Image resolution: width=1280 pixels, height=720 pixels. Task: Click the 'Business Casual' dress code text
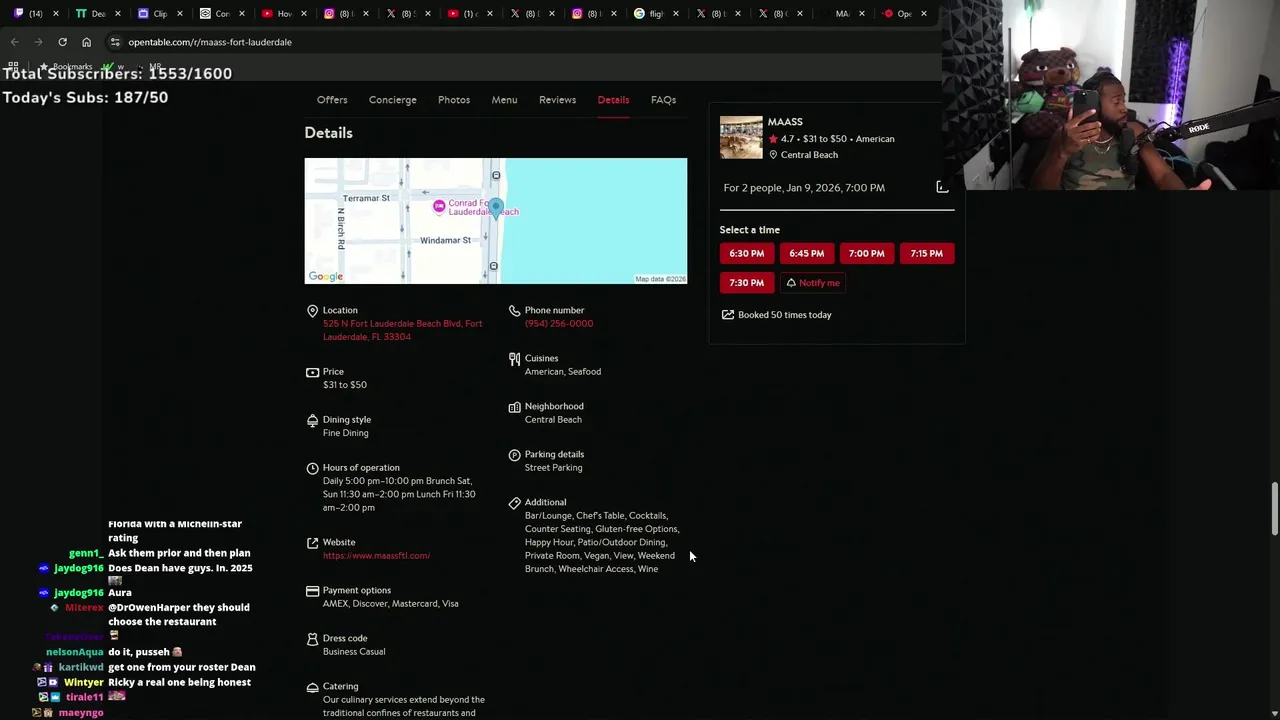pos(354,652)
